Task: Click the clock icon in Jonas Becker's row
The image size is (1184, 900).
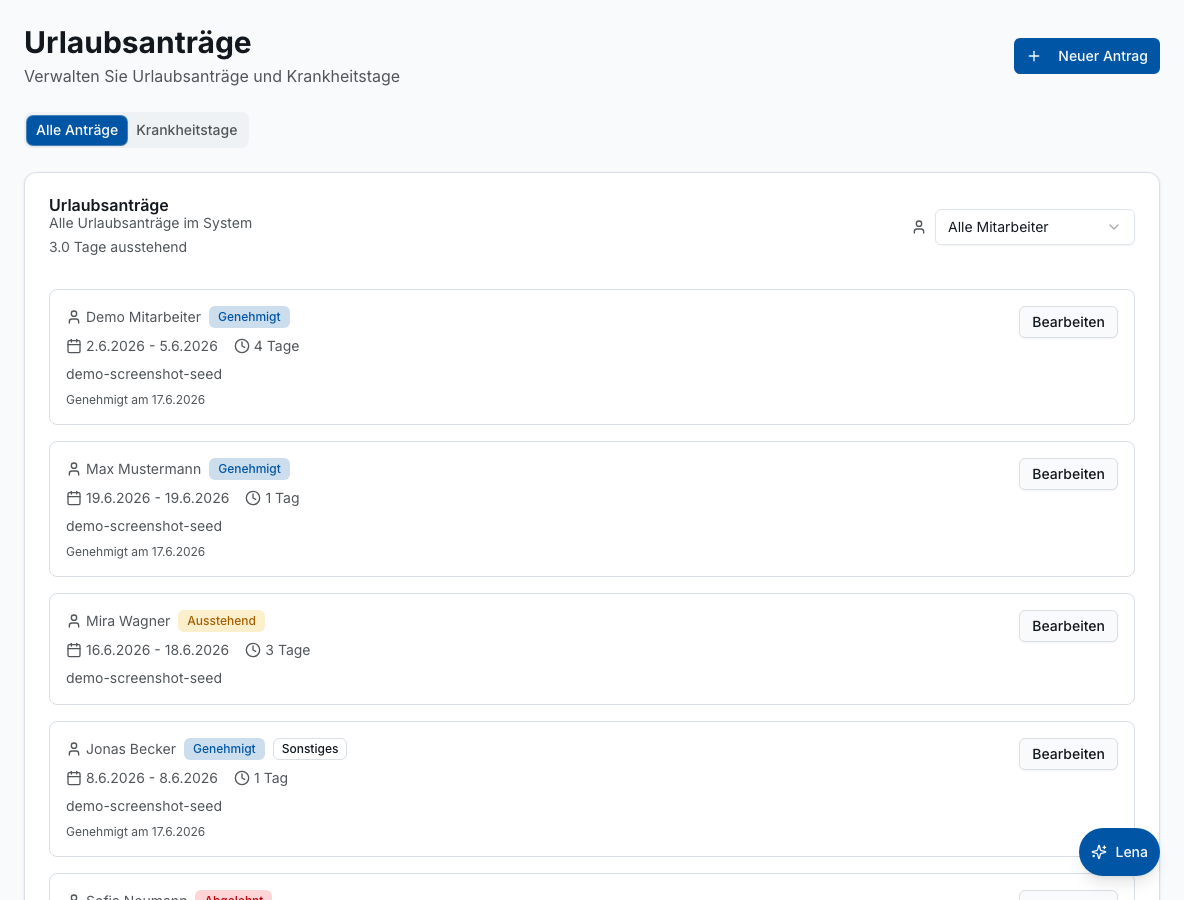Action: point(242,778)
